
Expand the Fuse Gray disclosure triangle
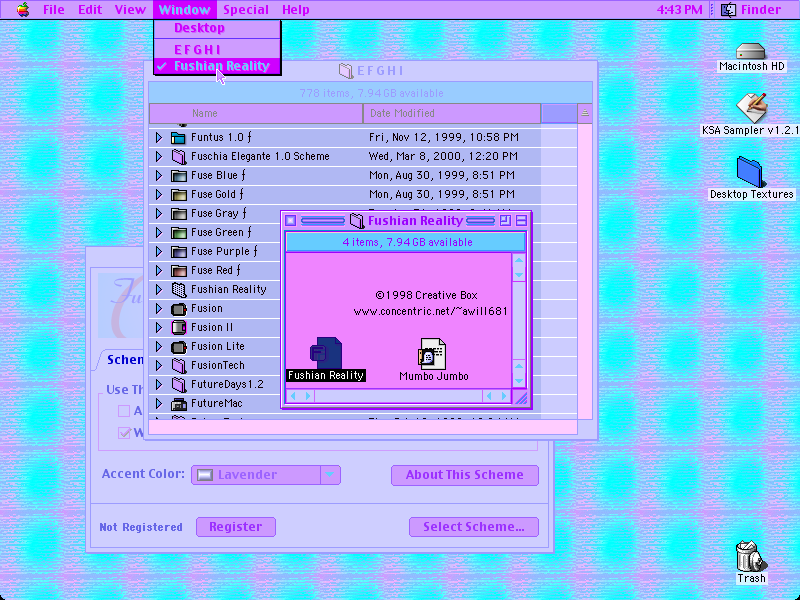(x=159, y=213)
